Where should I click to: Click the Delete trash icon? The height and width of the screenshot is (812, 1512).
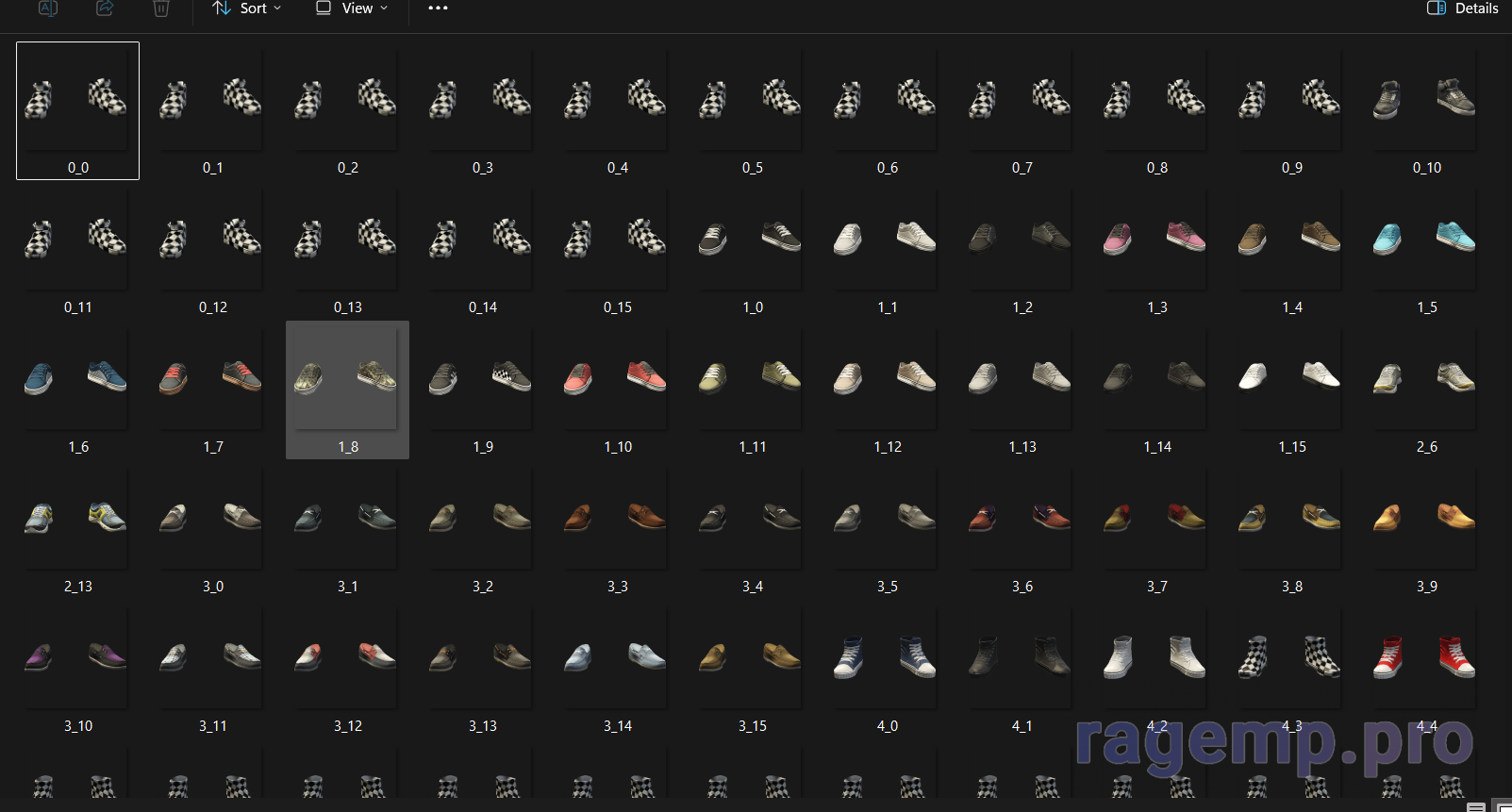tap(161, 8)
